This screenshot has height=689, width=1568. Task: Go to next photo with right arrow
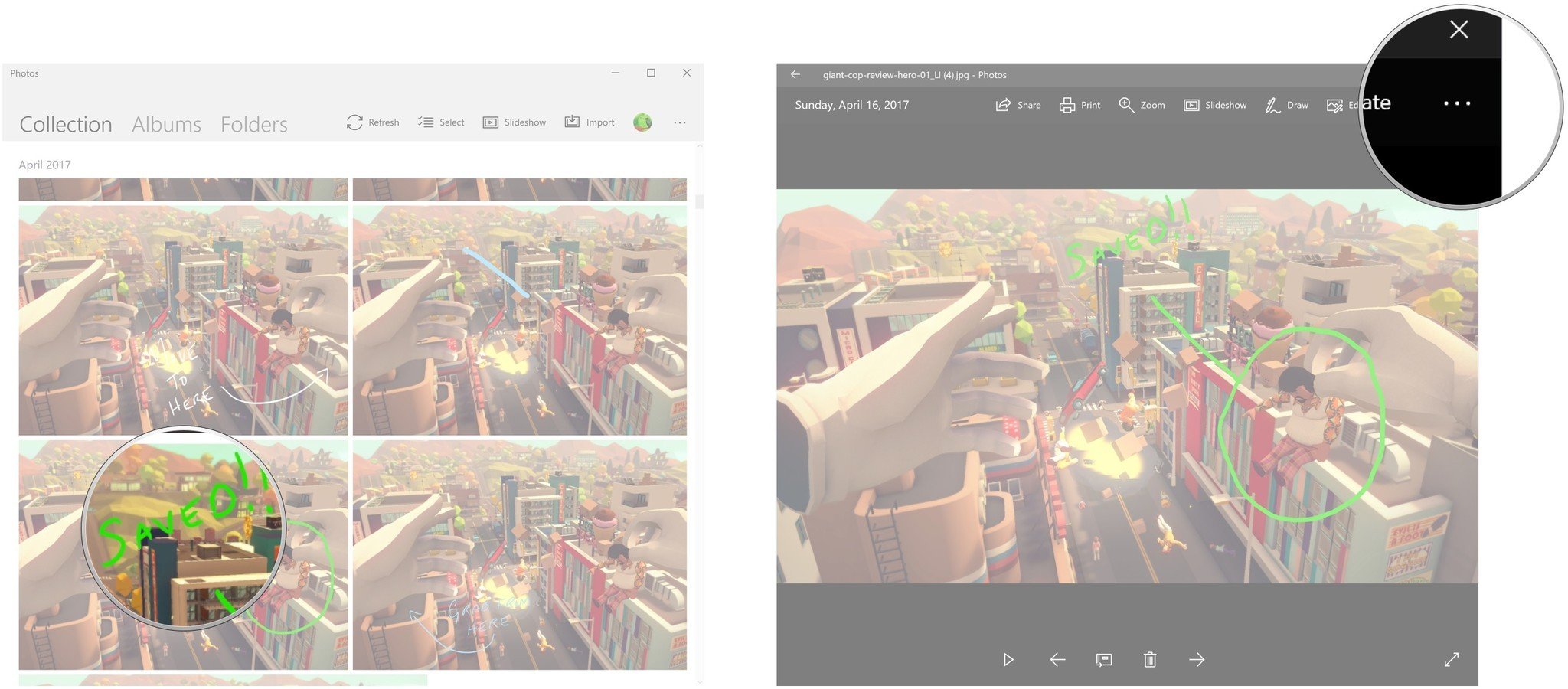tap(1197, 659)
